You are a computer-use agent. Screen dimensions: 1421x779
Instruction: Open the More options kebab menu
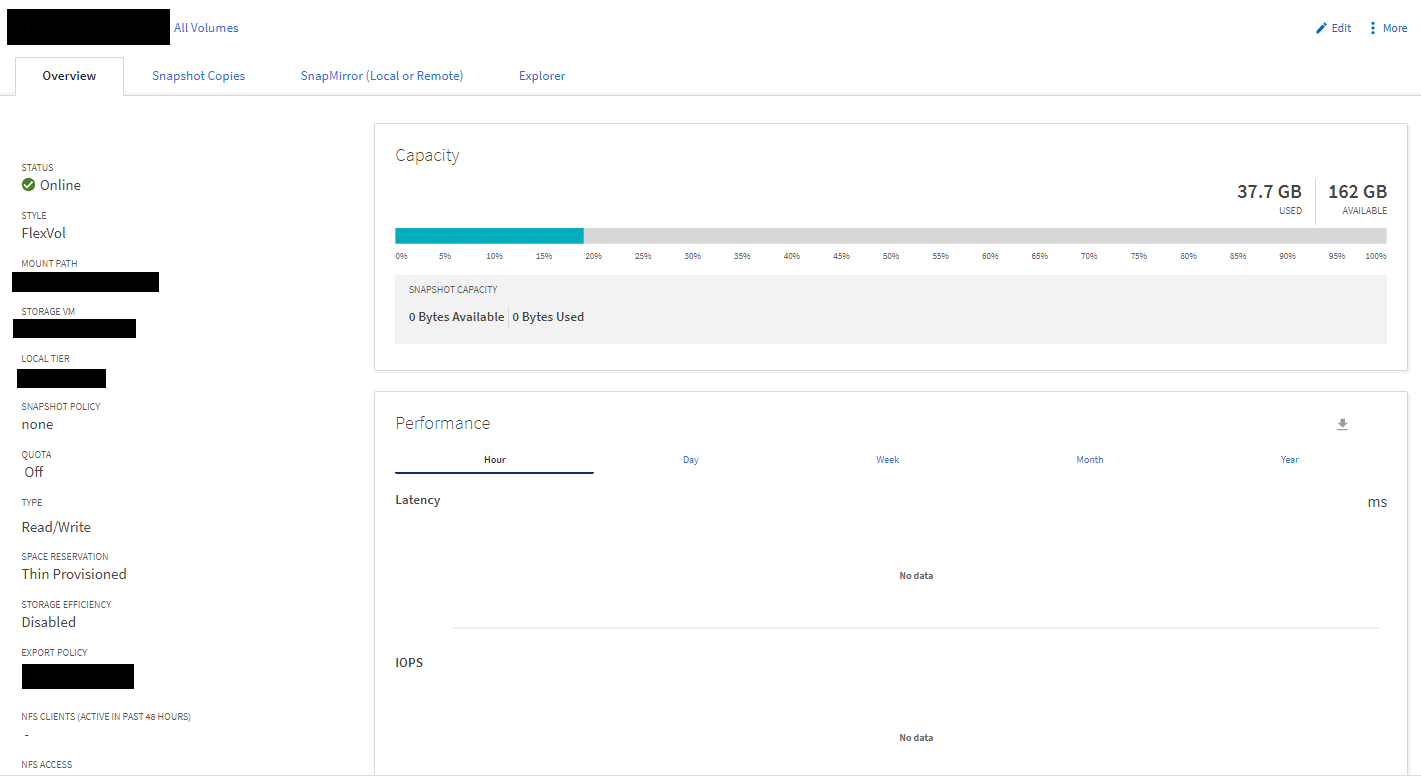tap(1373, 28)
